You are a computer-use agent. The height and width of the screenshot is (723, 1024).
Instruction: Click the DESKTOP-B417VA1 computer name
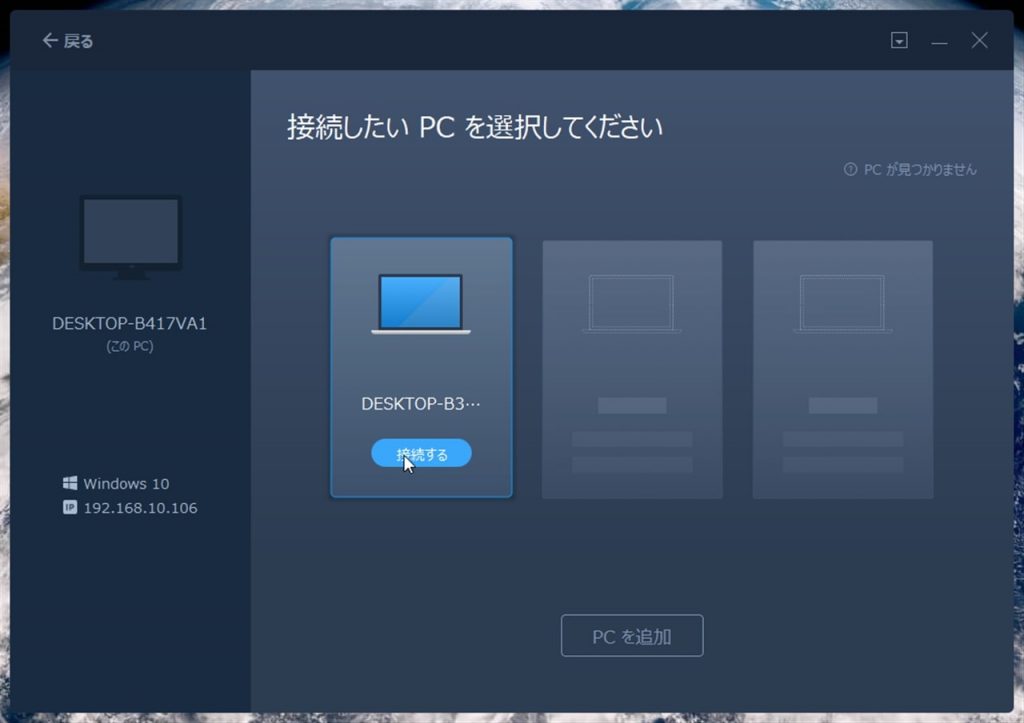130,324
